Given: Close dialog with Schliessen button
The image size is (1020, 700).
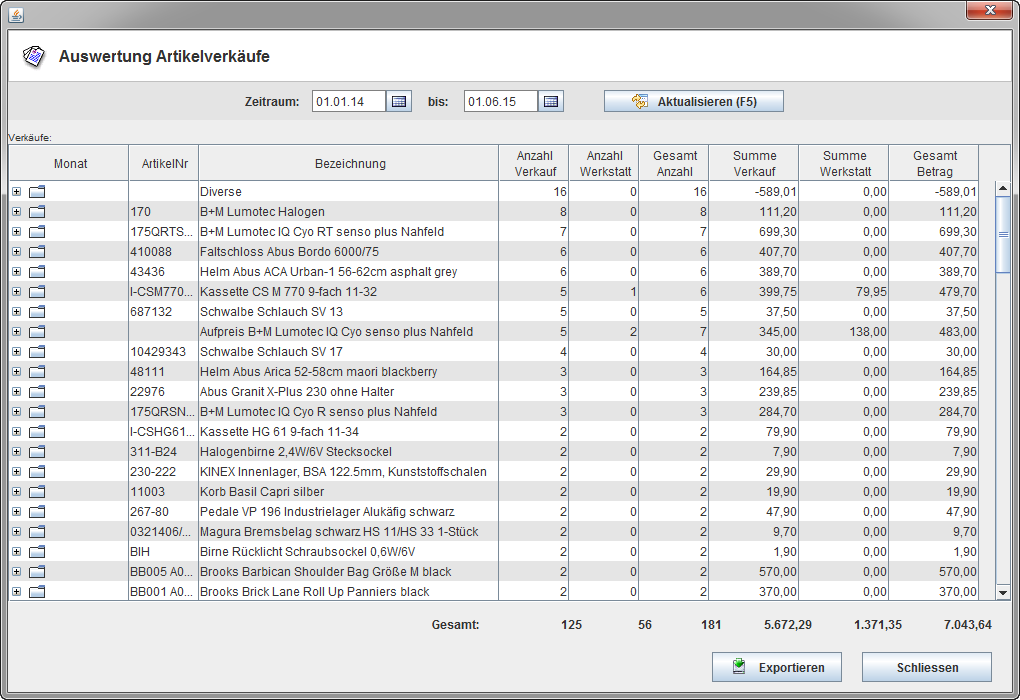Looking at the screenshot, I should [926, 667].
